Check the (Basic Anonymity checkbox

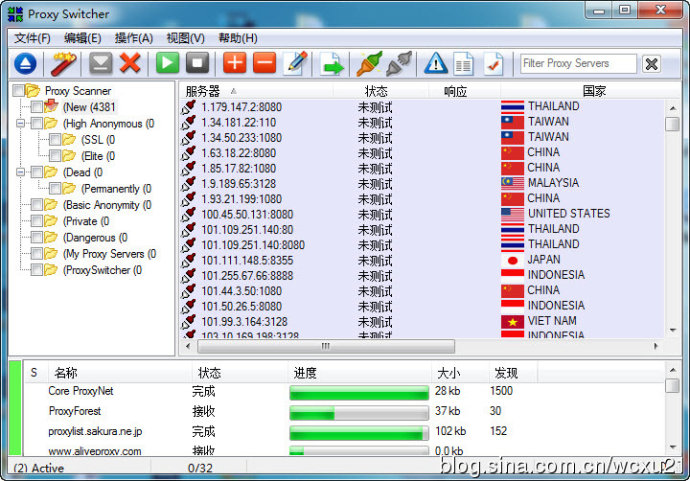pyautogui.click(x=37, y=205)
